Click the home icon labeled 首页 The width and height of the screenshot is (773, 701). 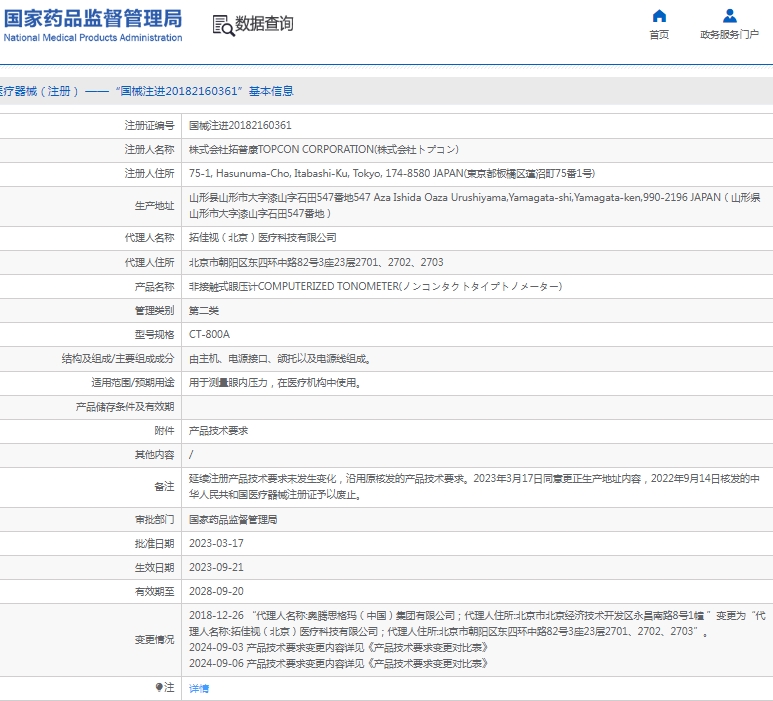pos(659,16)
